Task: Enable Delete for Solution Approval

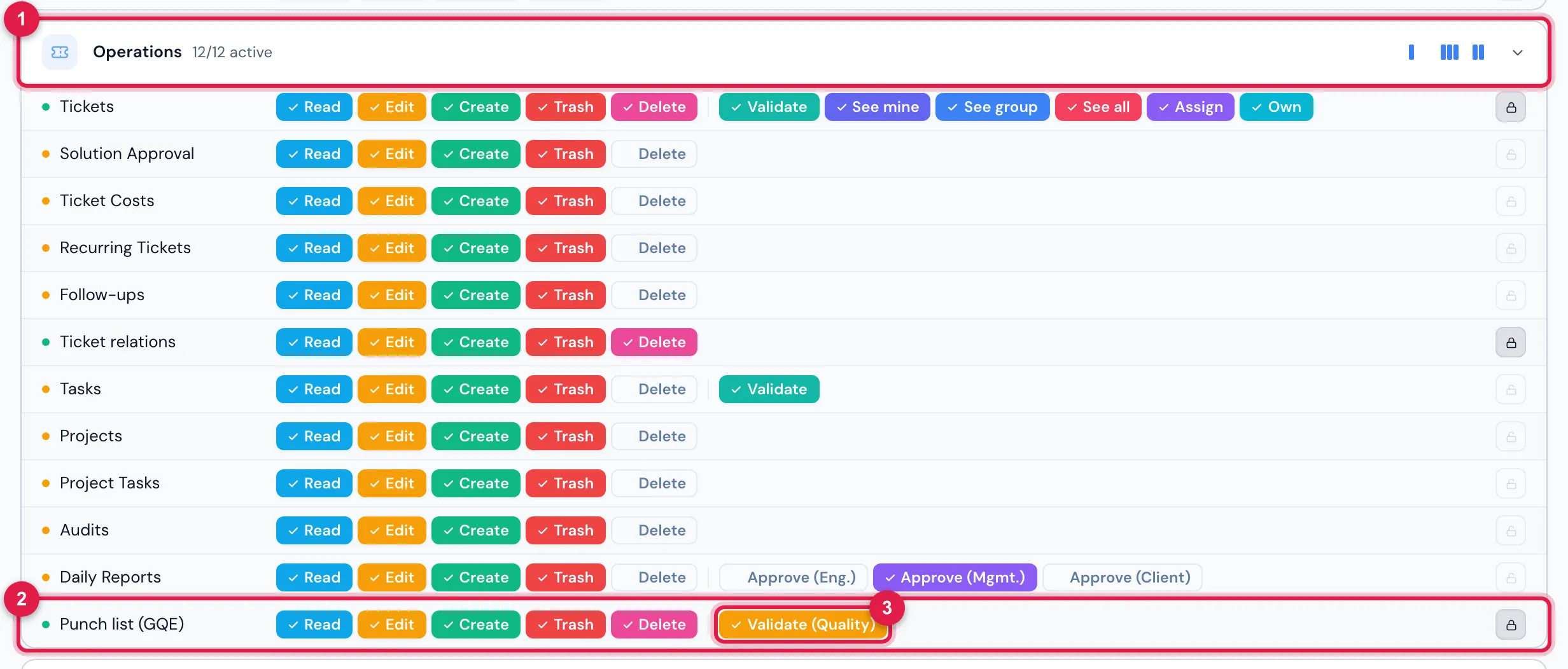Action: tap(654, 154)
